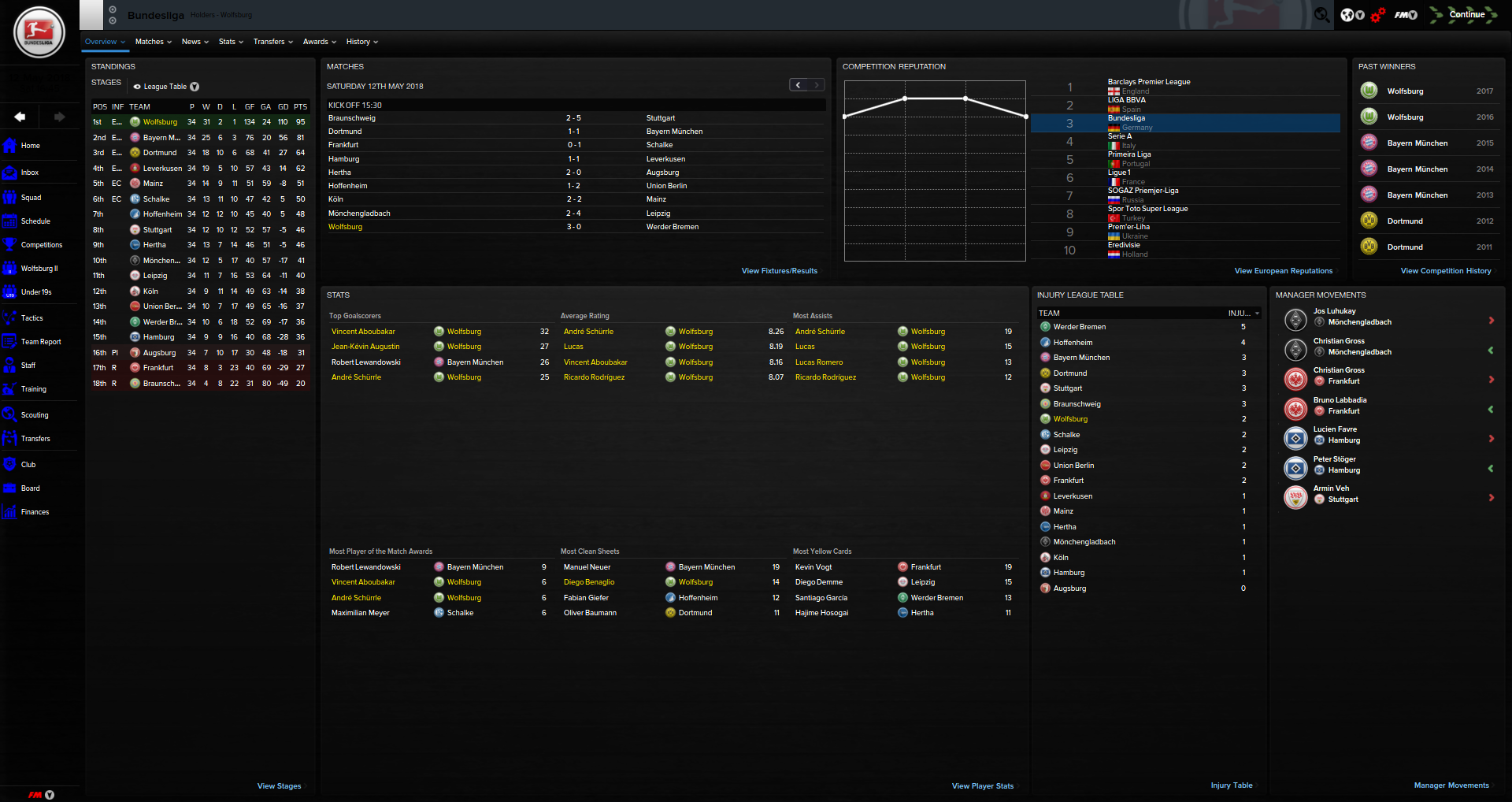Click the Continue button
Screen dimensions: 1512x802
[1465, 14]
